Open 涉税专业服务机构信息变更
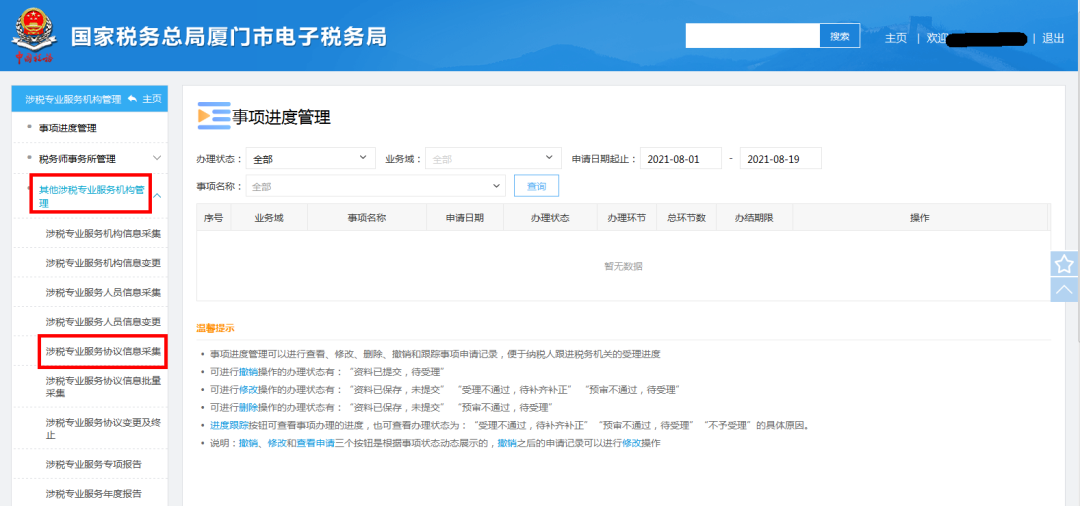 [103, 263]
